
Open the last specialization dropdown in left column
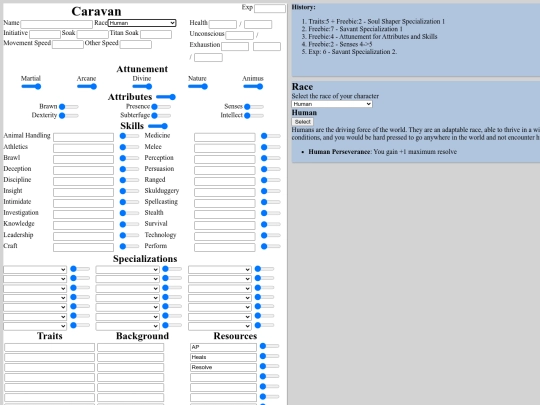pyautogui.click(x=35, y=326)
